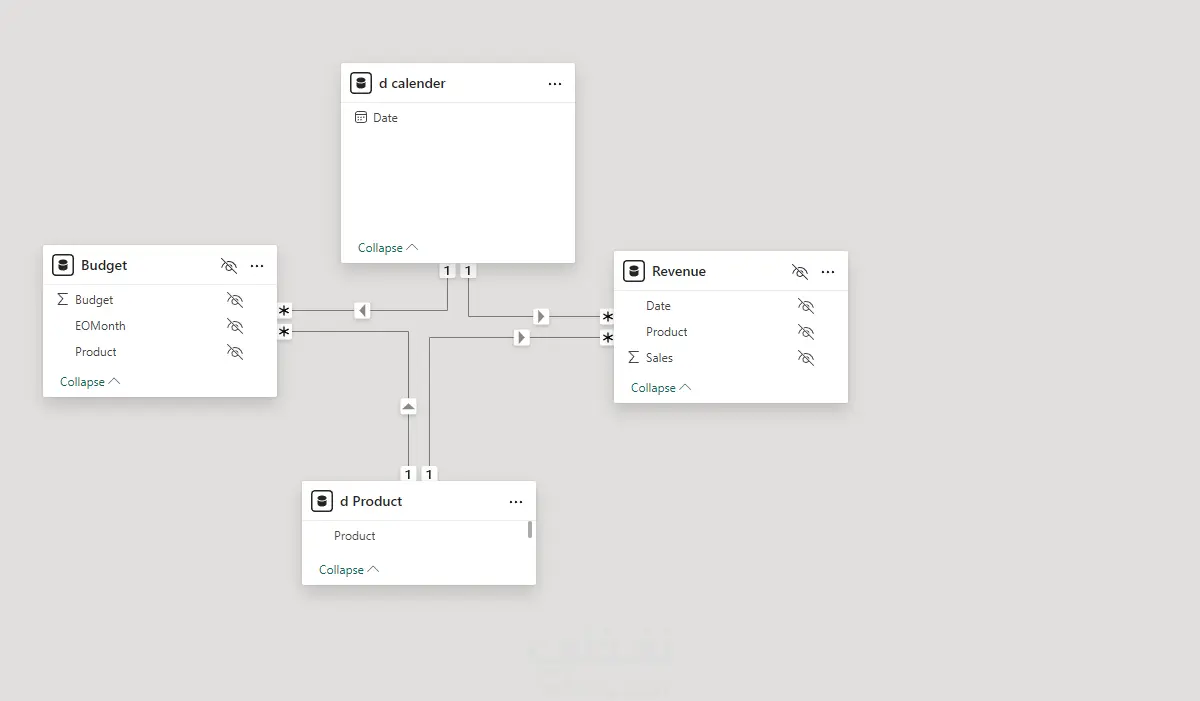Click the d Product table scrollbar
Screen dimensions: 1200x701
530,530
